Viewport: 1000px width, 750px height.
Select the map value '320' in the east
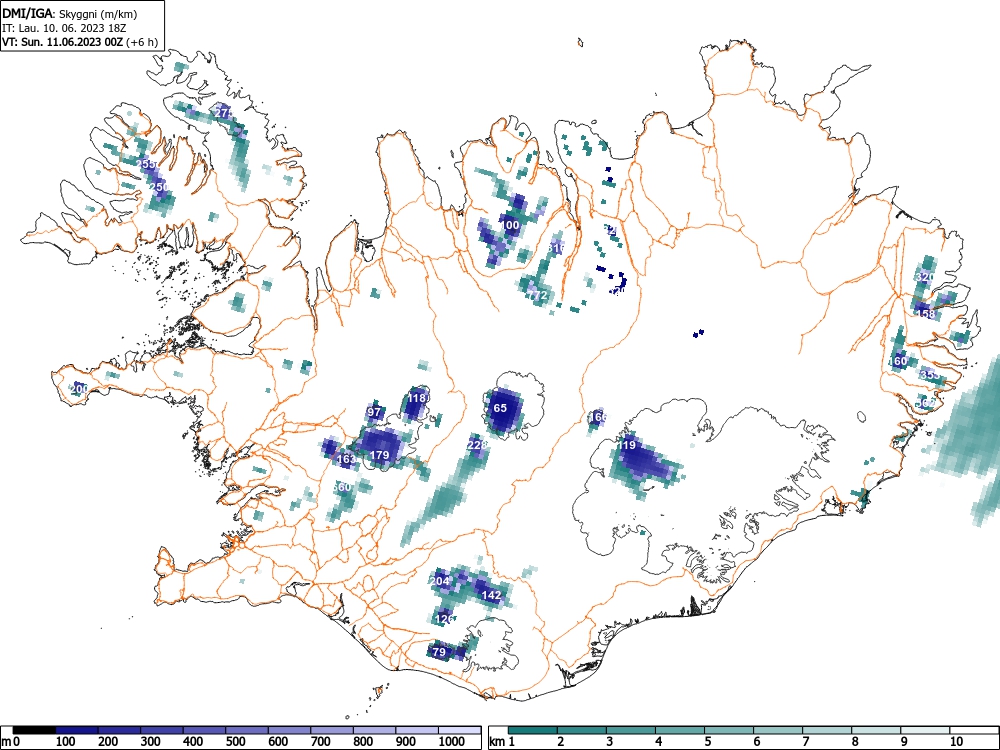924,277
